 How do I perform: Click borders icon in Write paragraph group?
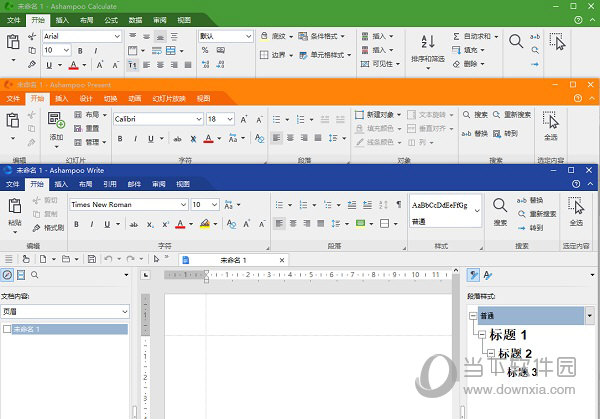click(385, 223)
